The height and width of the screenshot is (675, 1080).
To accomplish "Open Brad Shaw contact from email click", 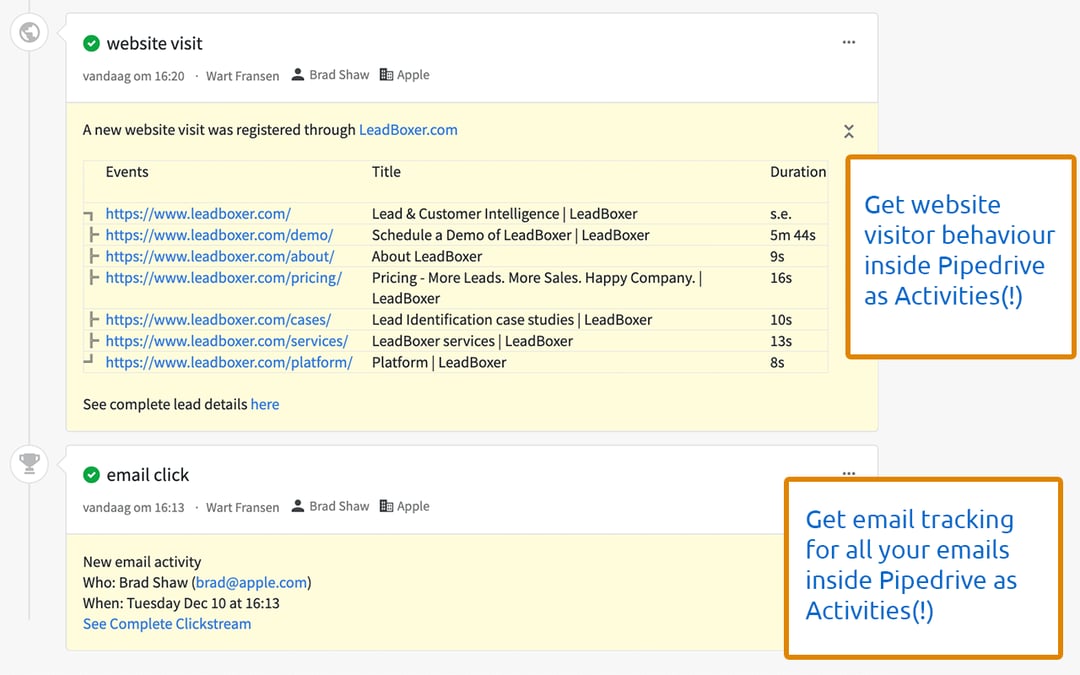I will point(339,506).
